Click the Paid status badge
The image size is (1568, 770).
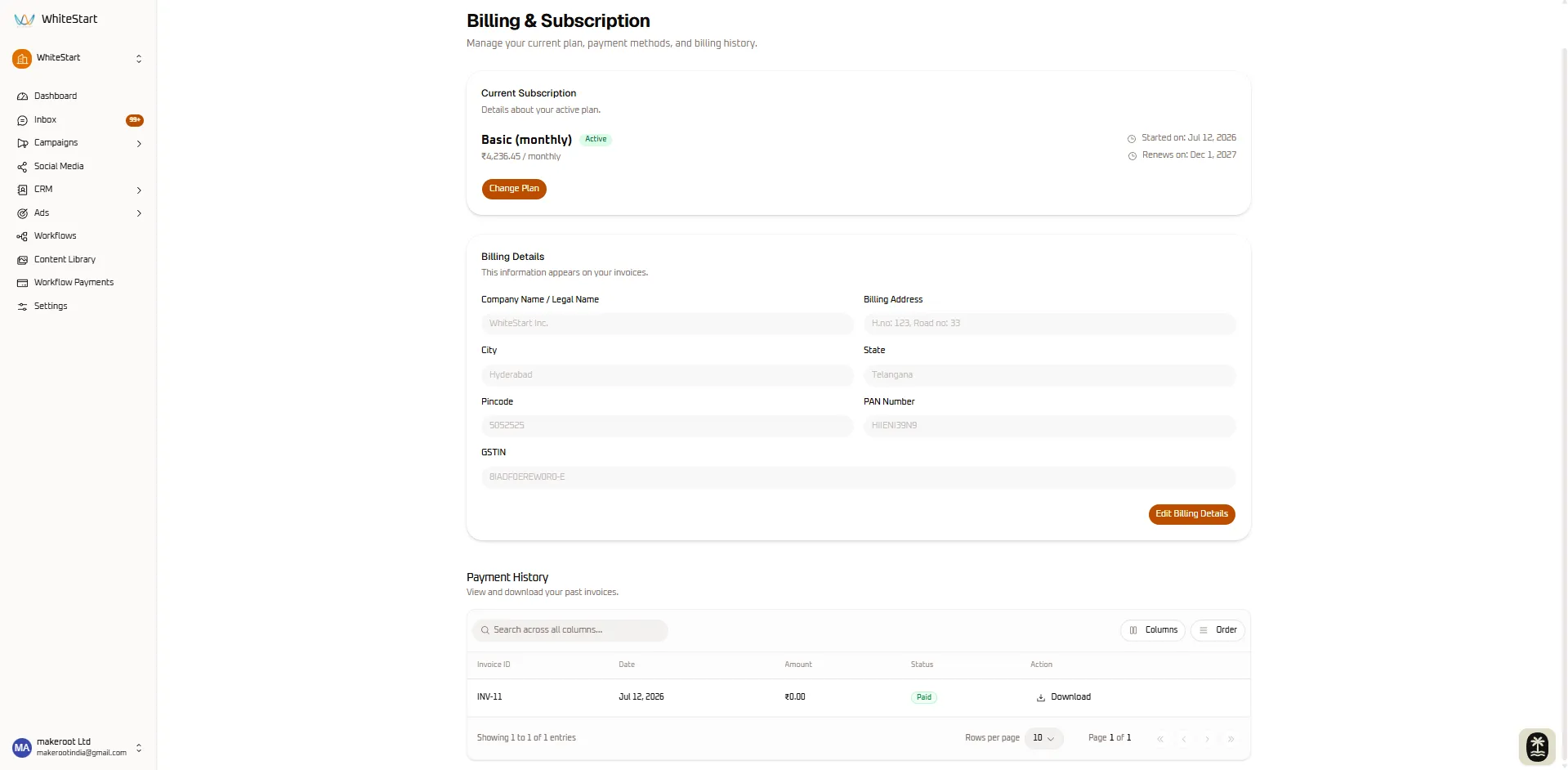tap(924, 697)
